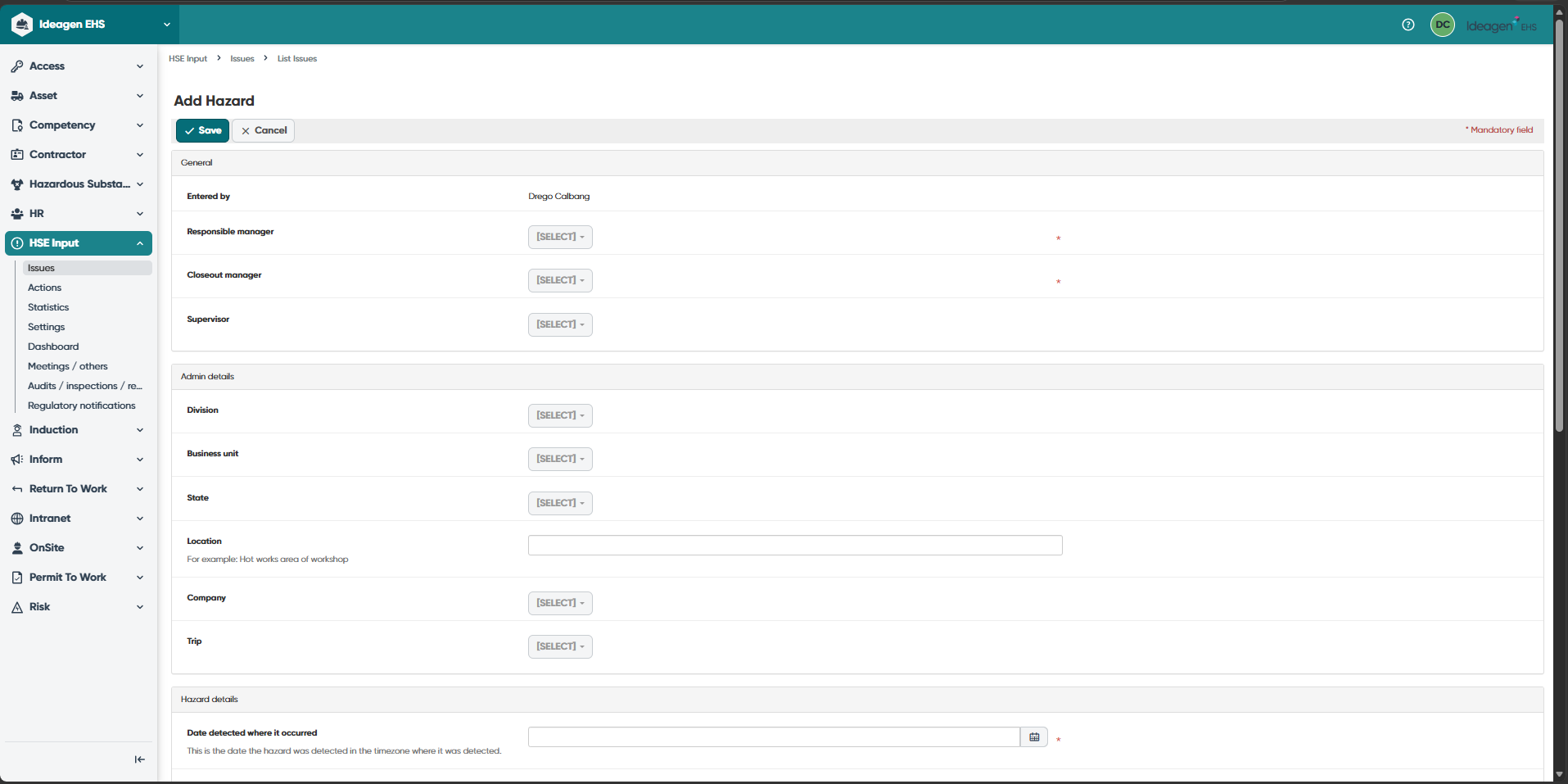Click the Asset truck icon
Image resolution: width=1568 pixels, height=784 pixels.
tap(17, 96)
